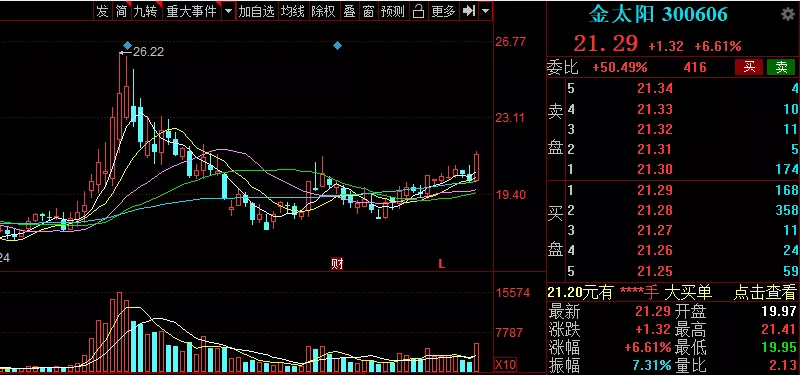
Task: Click the 15574 volume axis label
Action: [x=513, y=293]
